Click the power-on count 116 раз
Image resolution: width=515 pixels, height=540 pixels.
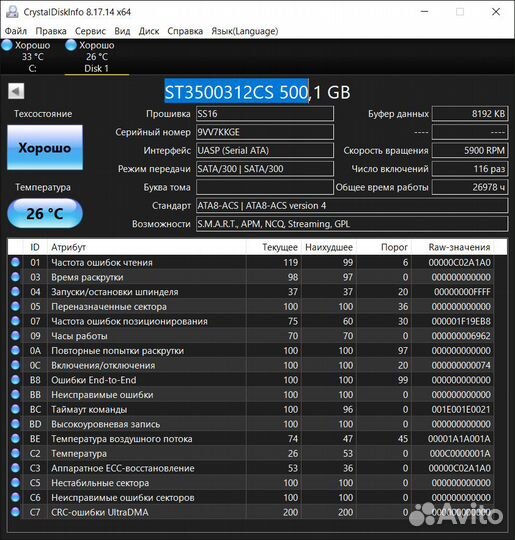(x=470, y=169)
